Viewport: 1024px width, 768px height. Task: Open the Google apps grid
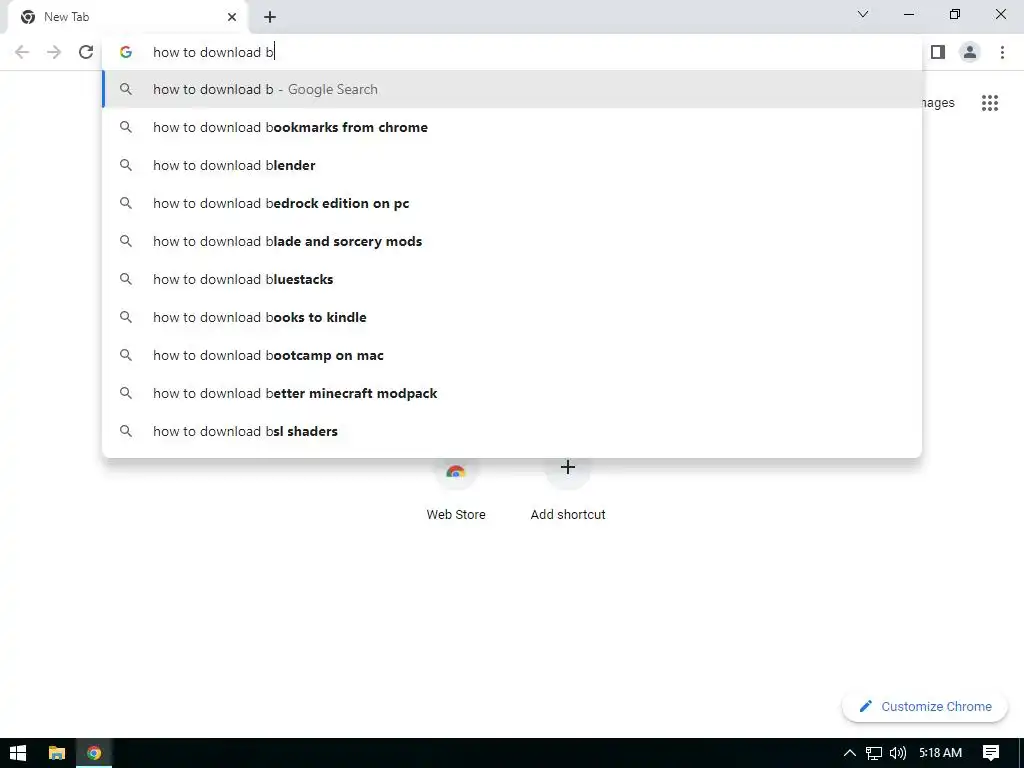990,103
